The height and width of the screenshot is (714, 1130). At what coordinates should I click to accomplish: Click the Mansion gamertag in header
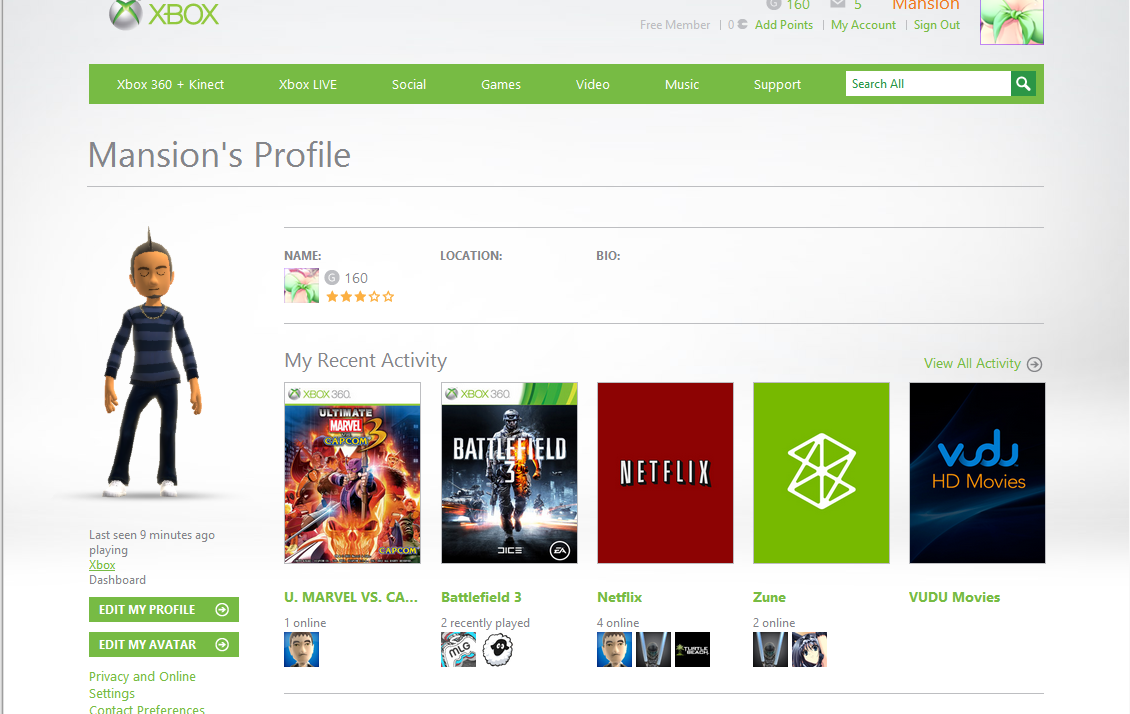click(925, 5)
